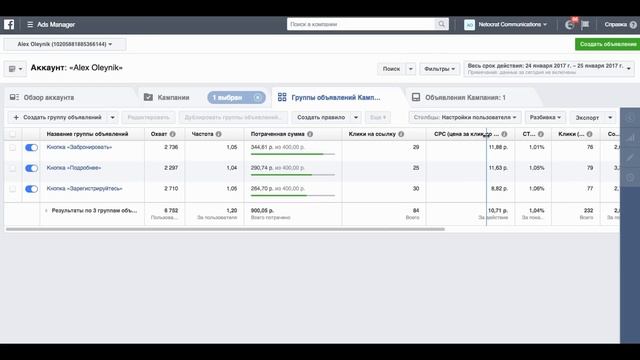Open Netocrat Communications business dropdown
Image resolution: width=640 pixels, height=360 pixels.
tap(512, 24)
